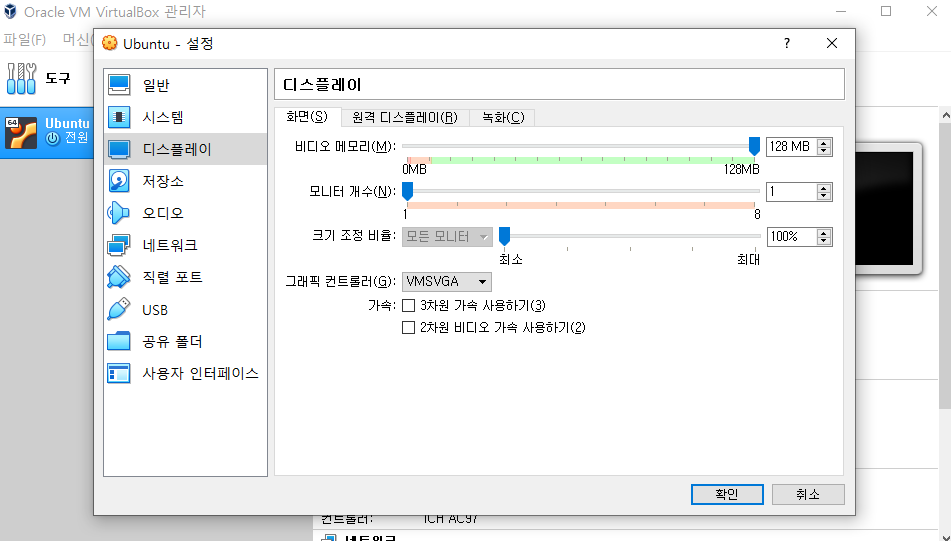
Task: Confirm settings with the 확인 button
Action: click(727, 494)
